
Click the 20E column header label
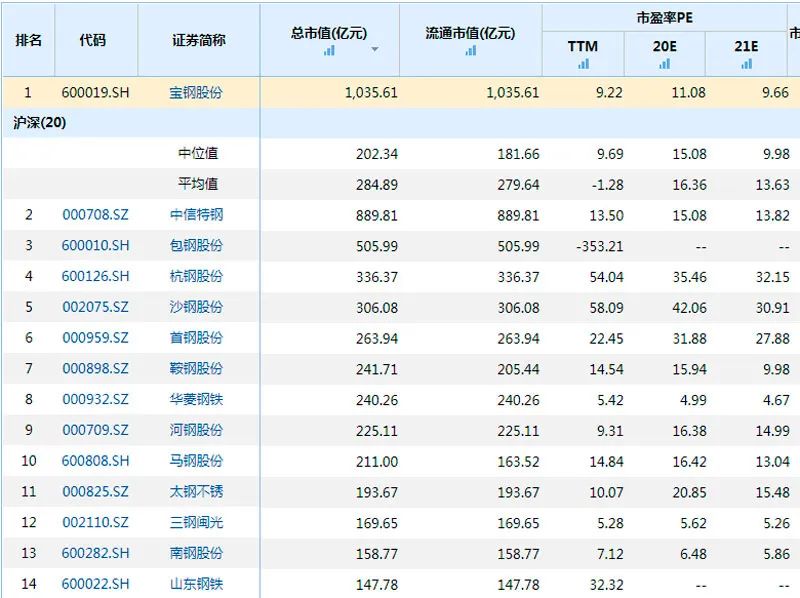coord(664,46)
